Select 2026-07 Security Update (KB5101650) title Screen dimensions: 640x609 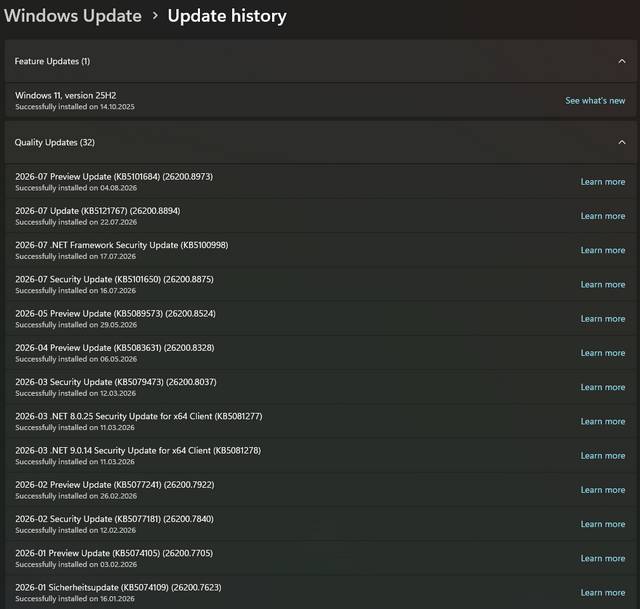(114, 280)
